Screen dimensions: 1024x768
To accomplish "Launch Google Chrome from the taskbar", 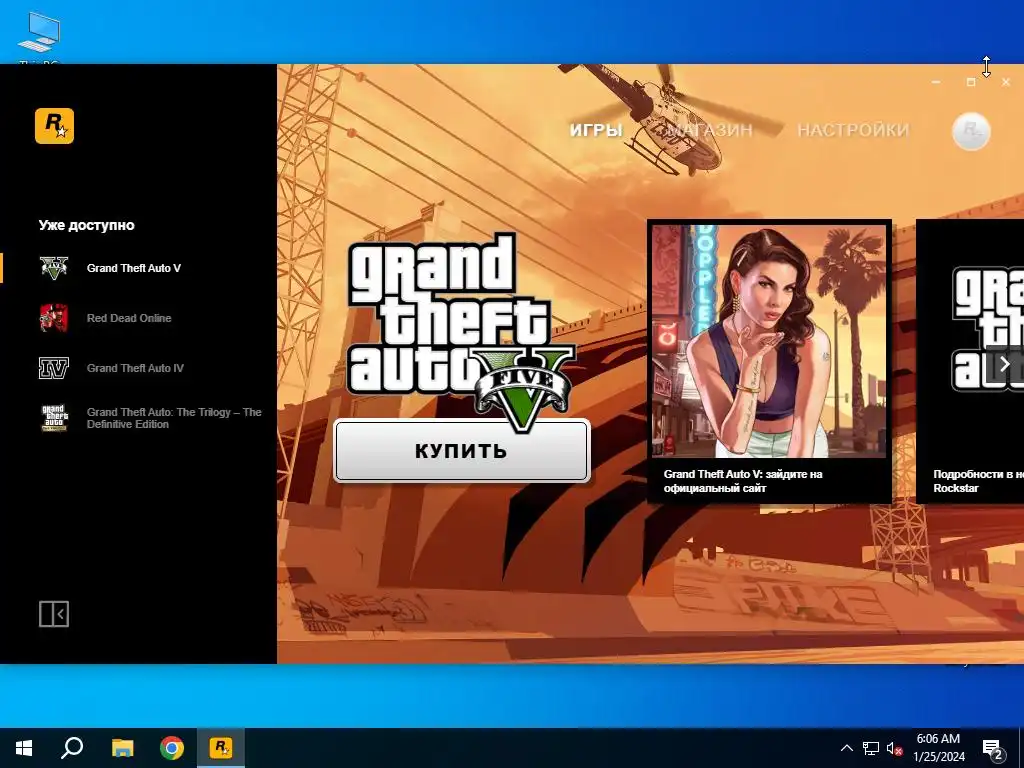I will (x=172, y=748).
